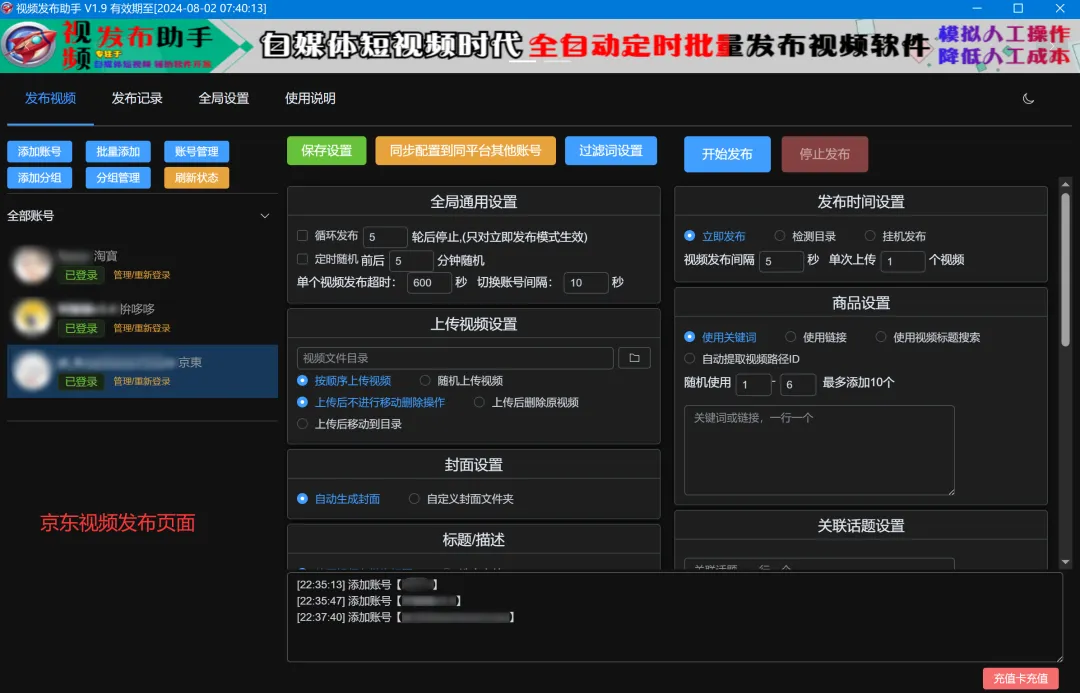The width and height of the screenshot is (1080, 693).
Task: Open 使用说明 tab
Action: point(310,99)
